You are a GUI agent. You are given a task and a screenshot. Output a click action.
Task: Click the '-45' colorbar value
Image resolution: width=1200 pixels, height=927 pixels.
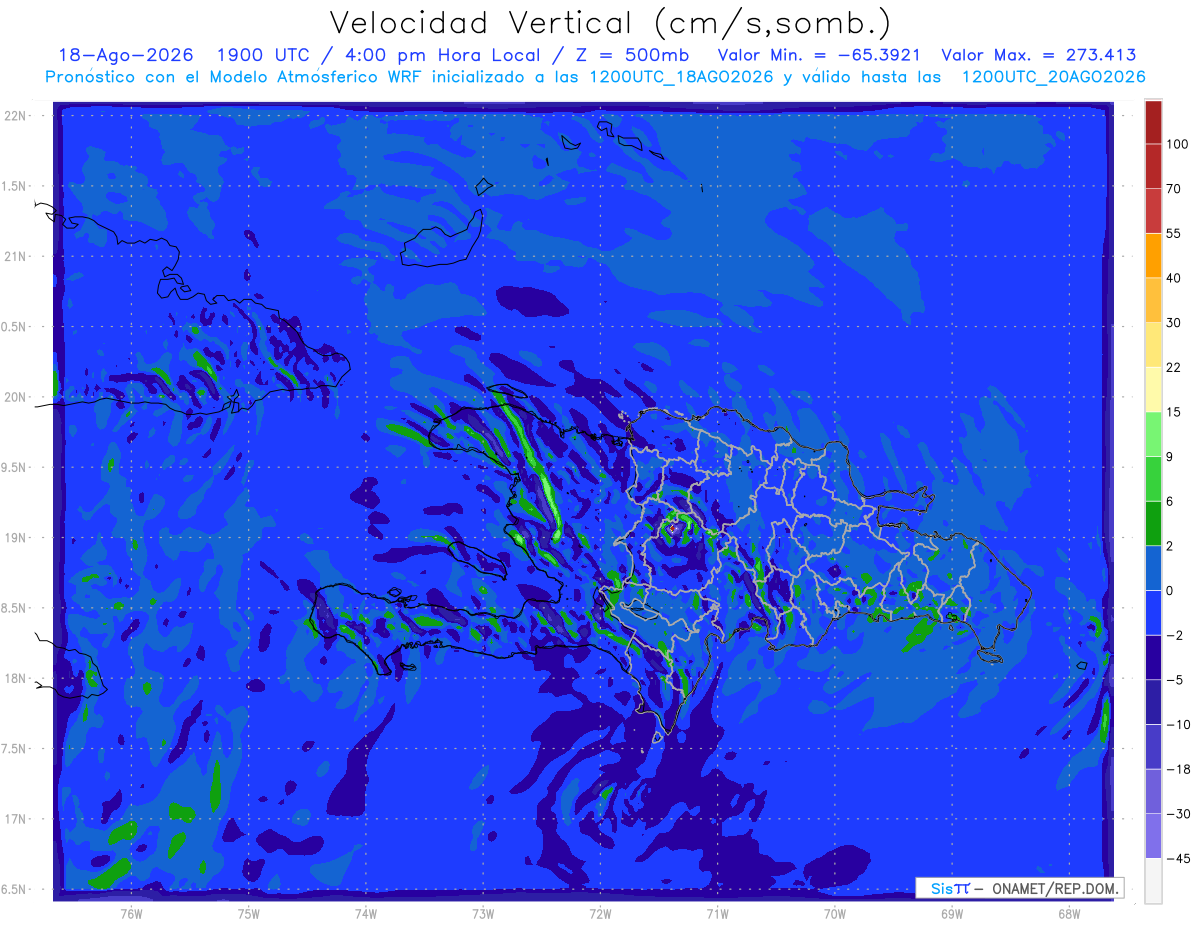(x=1177, y=858)
